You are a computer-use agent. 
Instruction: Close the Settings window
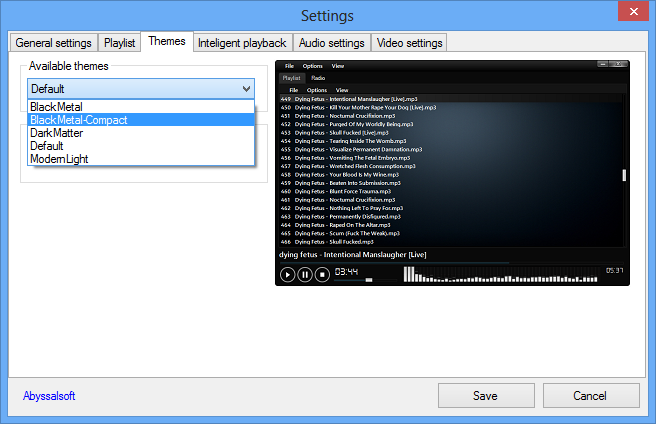pyautogui.click(x=633, y=11)
